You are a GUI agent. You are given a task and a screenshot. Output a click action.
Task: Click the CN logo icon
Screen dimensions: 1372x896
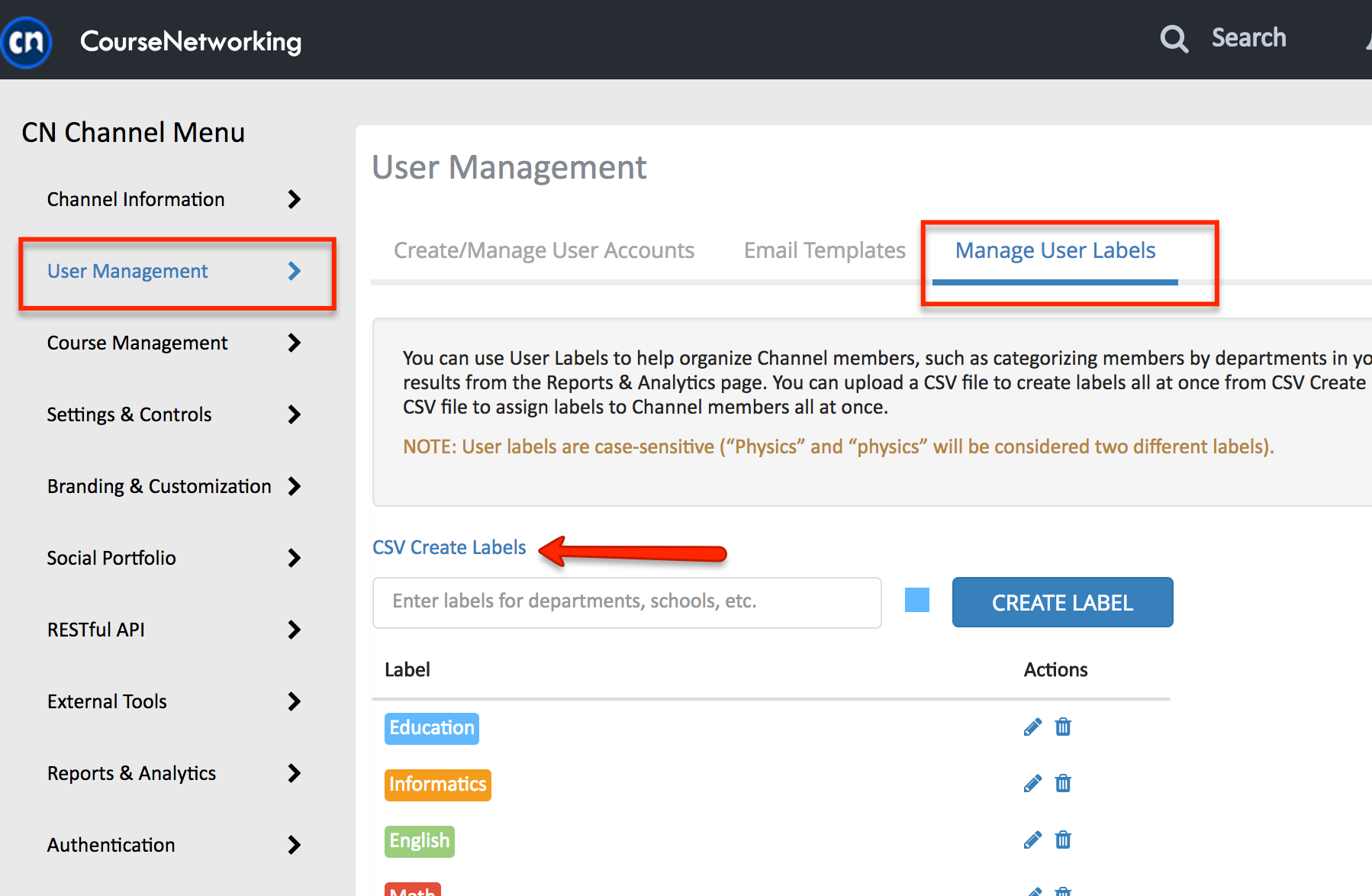26,41
